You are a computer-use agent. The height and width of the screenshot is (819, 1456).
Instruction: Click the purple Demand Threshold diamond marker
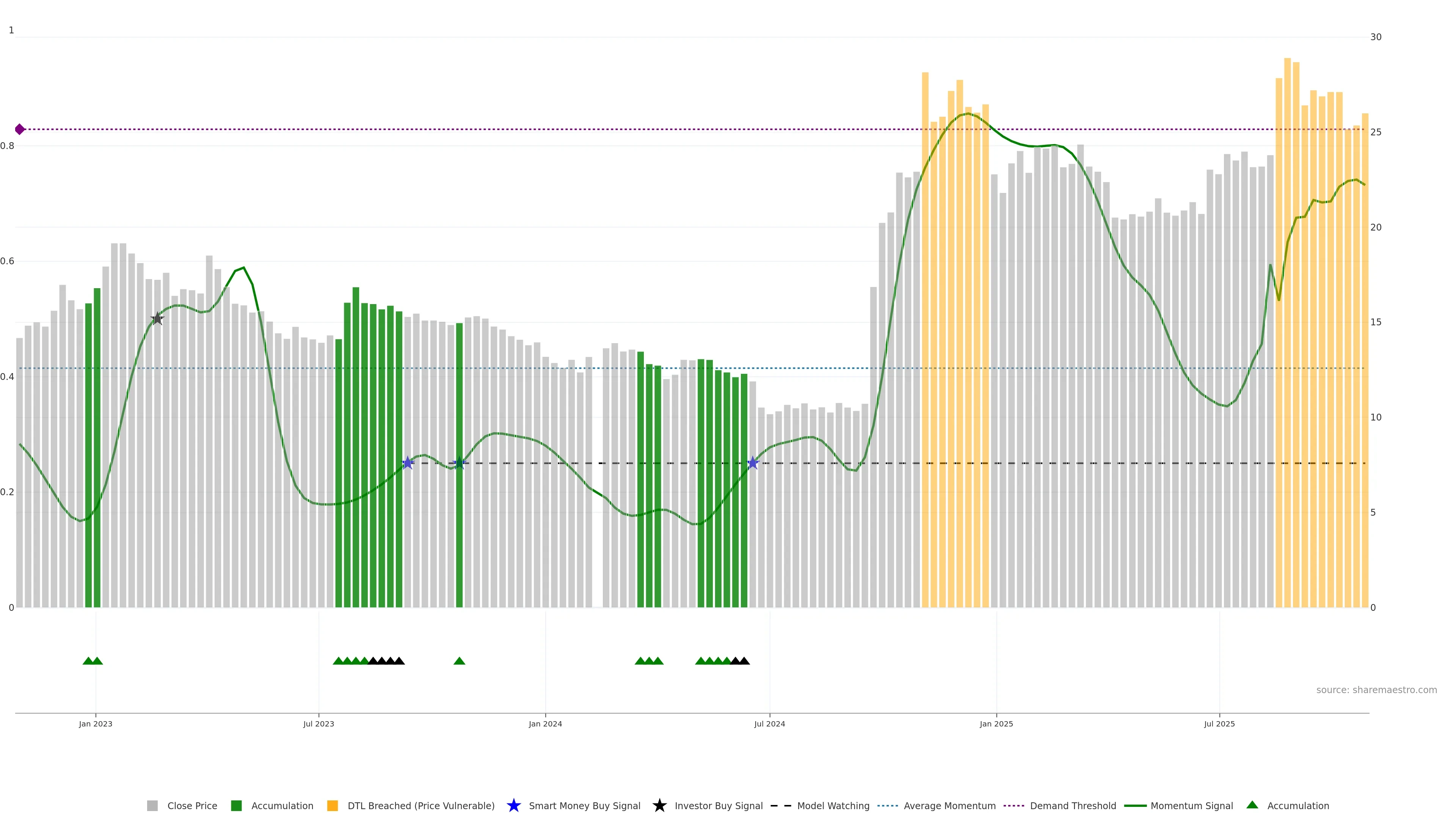tap(20, 129)
